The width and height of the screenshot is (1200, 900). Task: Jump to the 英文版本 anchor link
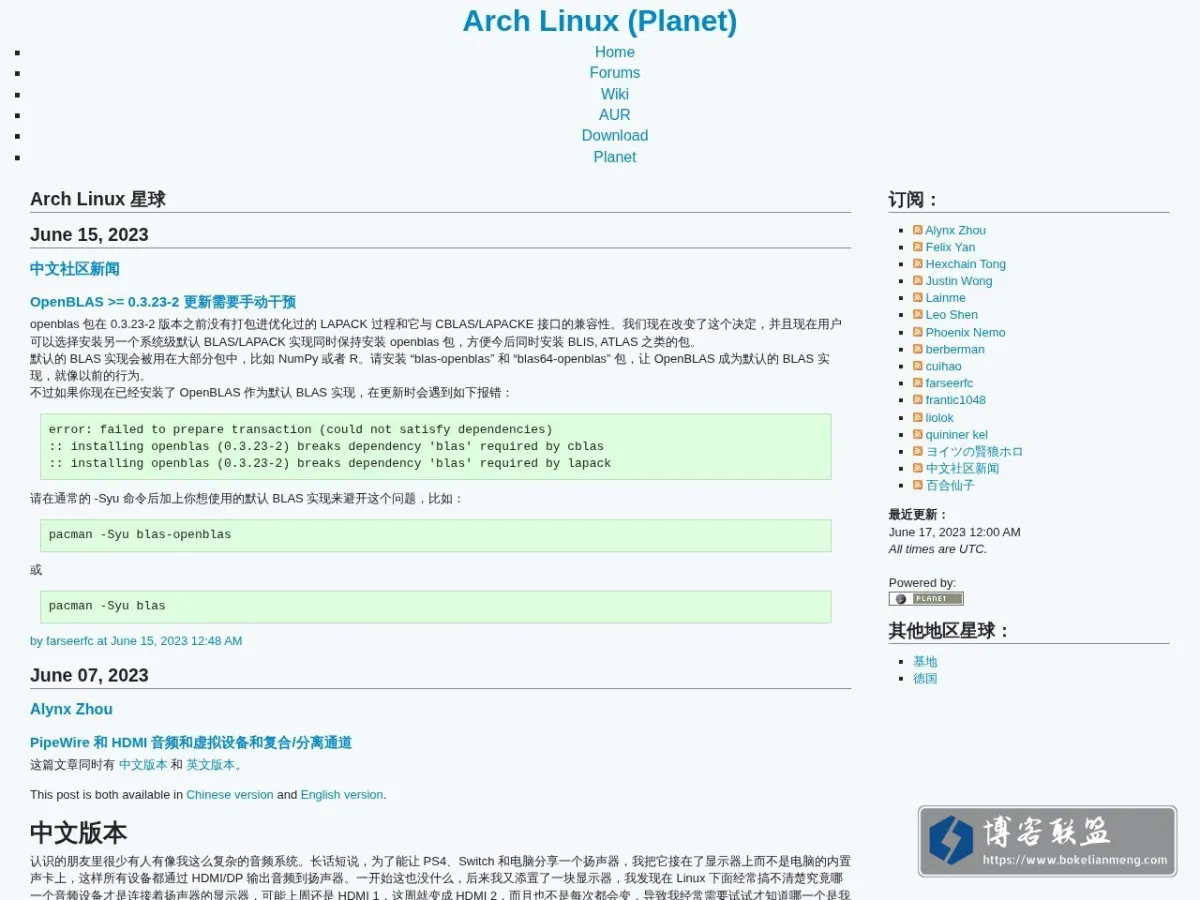click(x=210, y=765)
